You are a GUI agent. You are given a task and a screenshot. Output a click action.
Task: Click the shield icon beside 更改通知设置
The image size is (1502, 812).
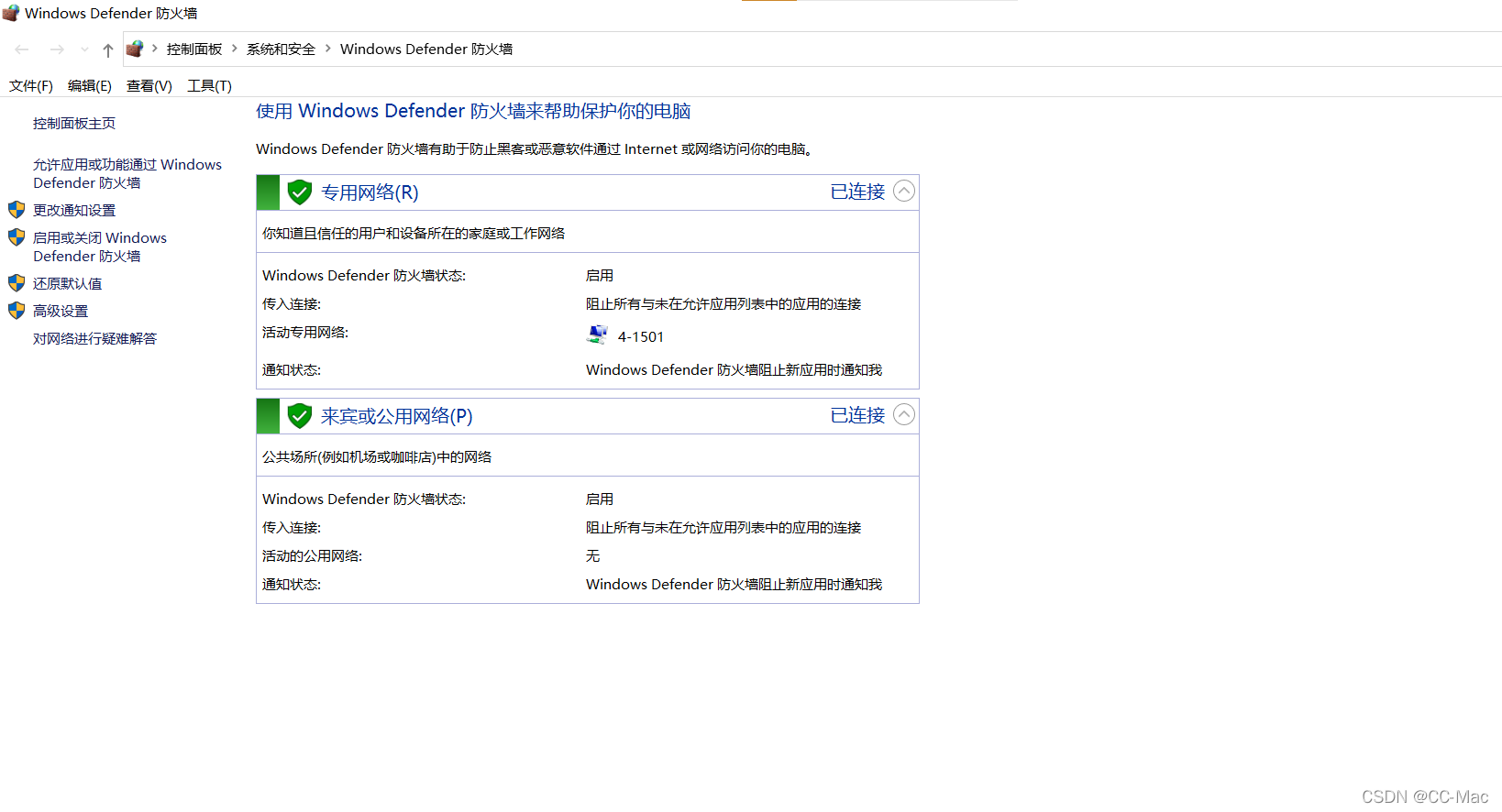[x=17, y=210]
